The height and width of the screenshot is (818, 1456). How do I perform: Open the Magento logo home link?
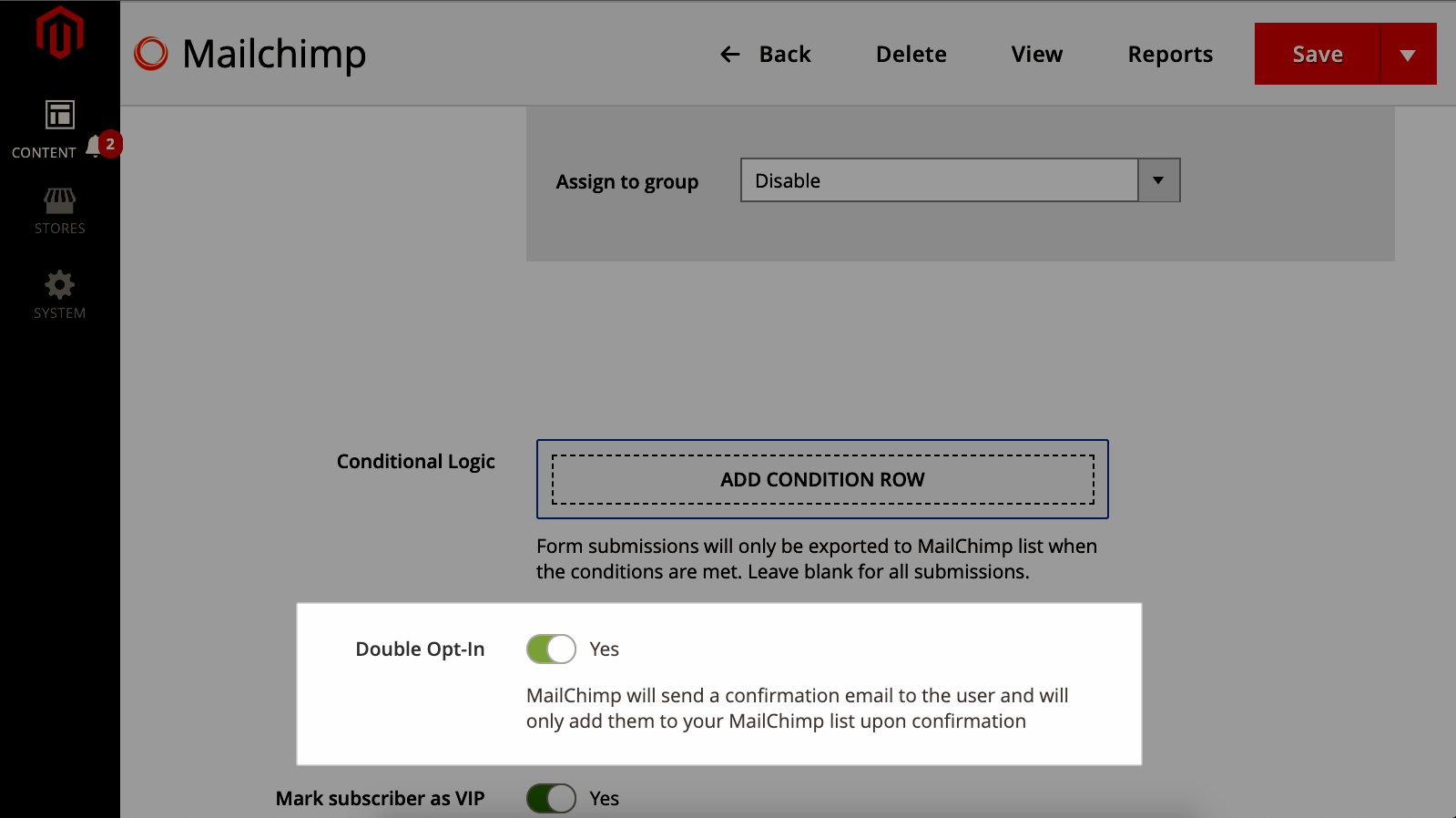[x=60, y=33]
